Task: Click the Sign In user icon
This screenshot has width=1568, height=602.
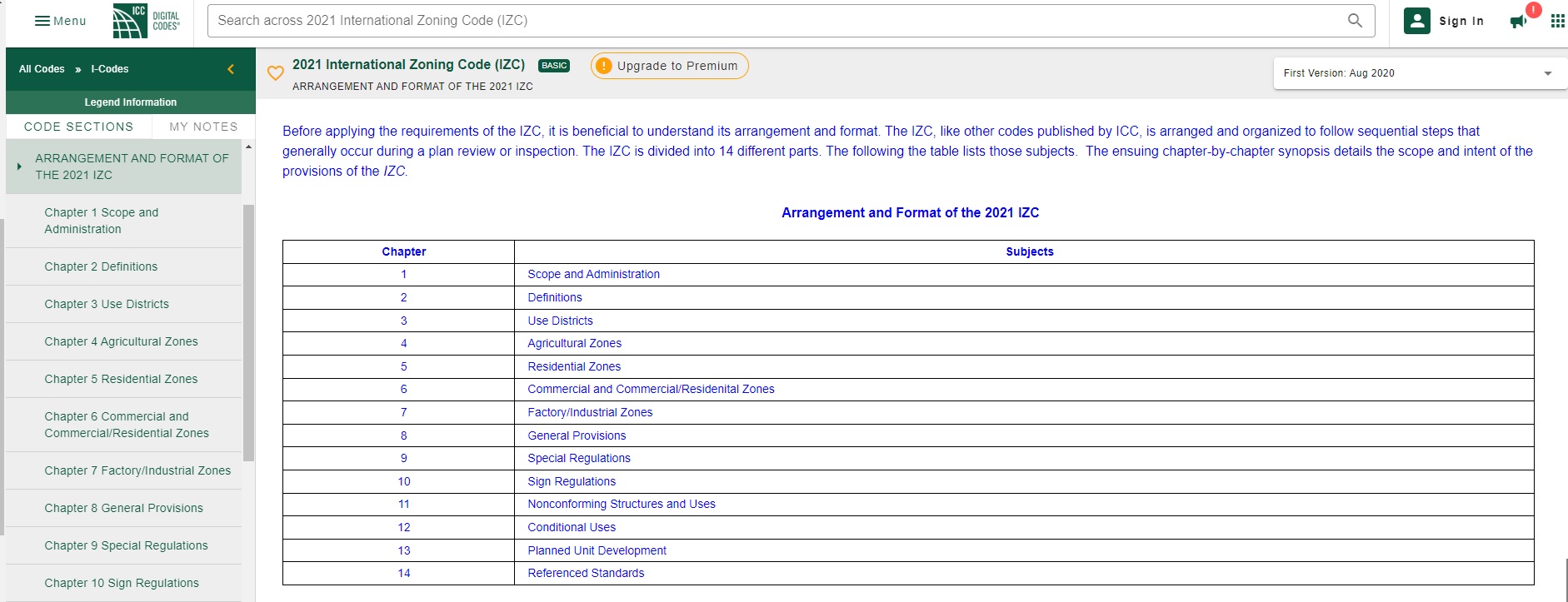Action: (x=1416, y=21)
